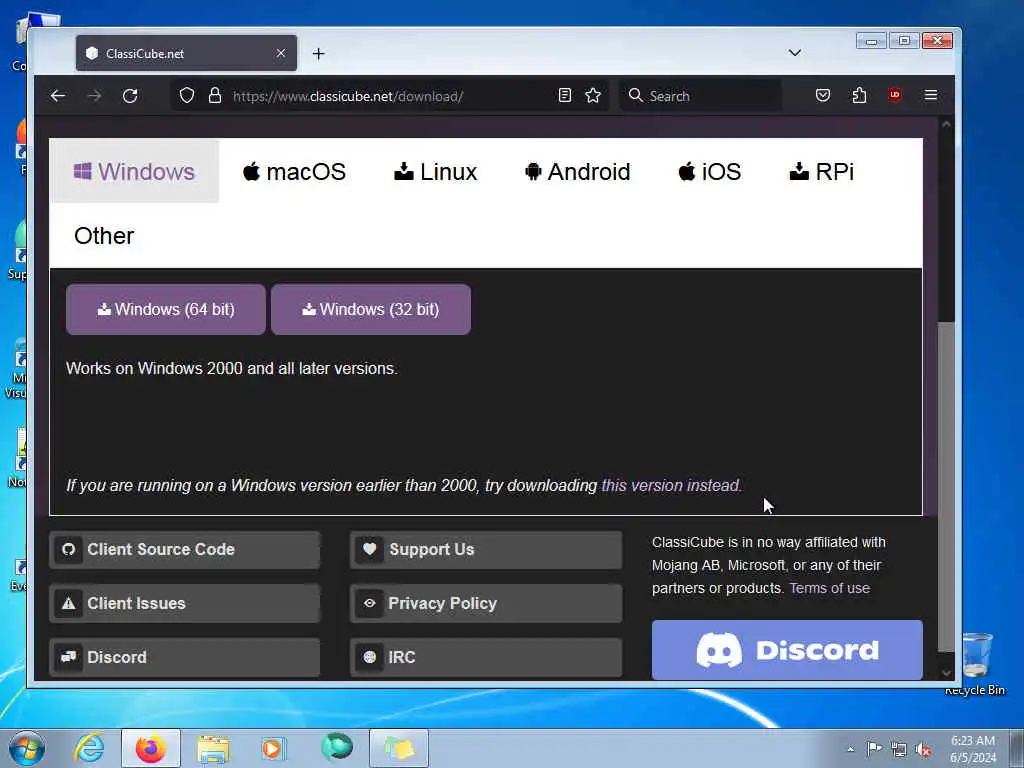Viewport: 1024px width, 768px height.
Task: Click the scrollbar up arrow
Action: point(946,124)
